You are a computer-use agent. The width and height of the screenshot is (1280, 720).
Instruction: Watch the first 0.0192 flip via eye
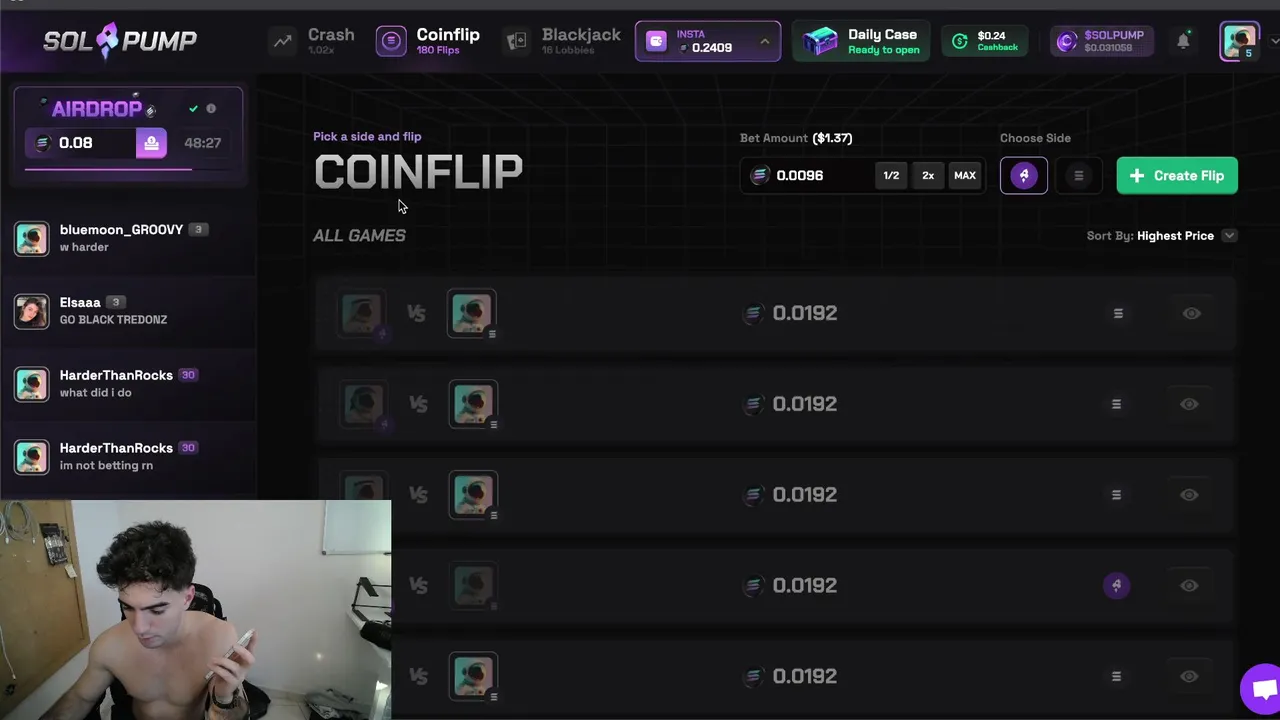(1191, 313)
